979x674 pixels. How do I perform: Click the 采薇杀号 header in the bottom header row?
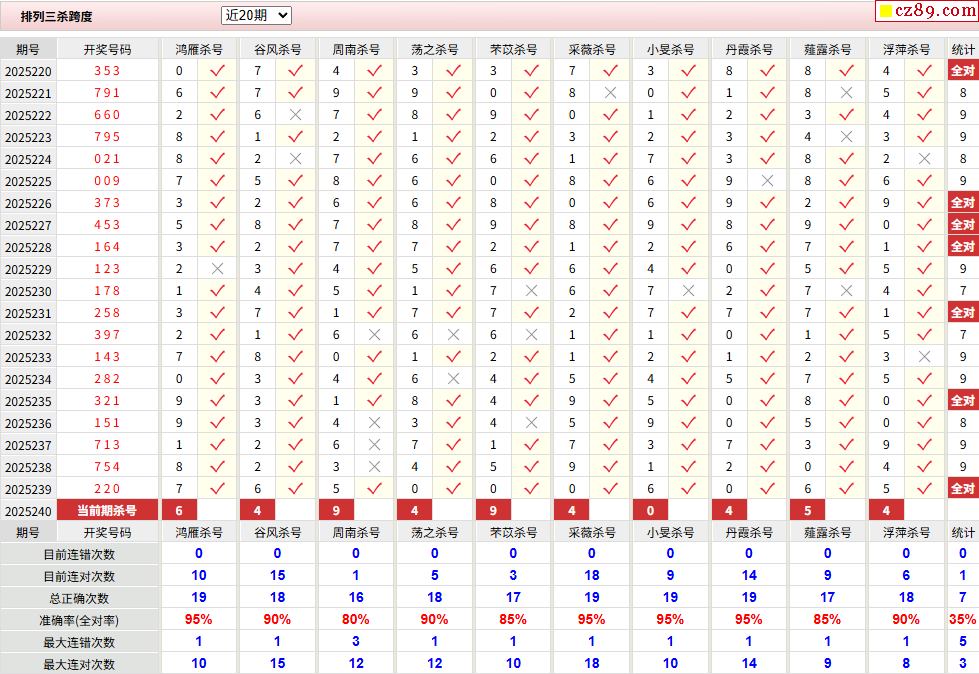pos(592,532)
